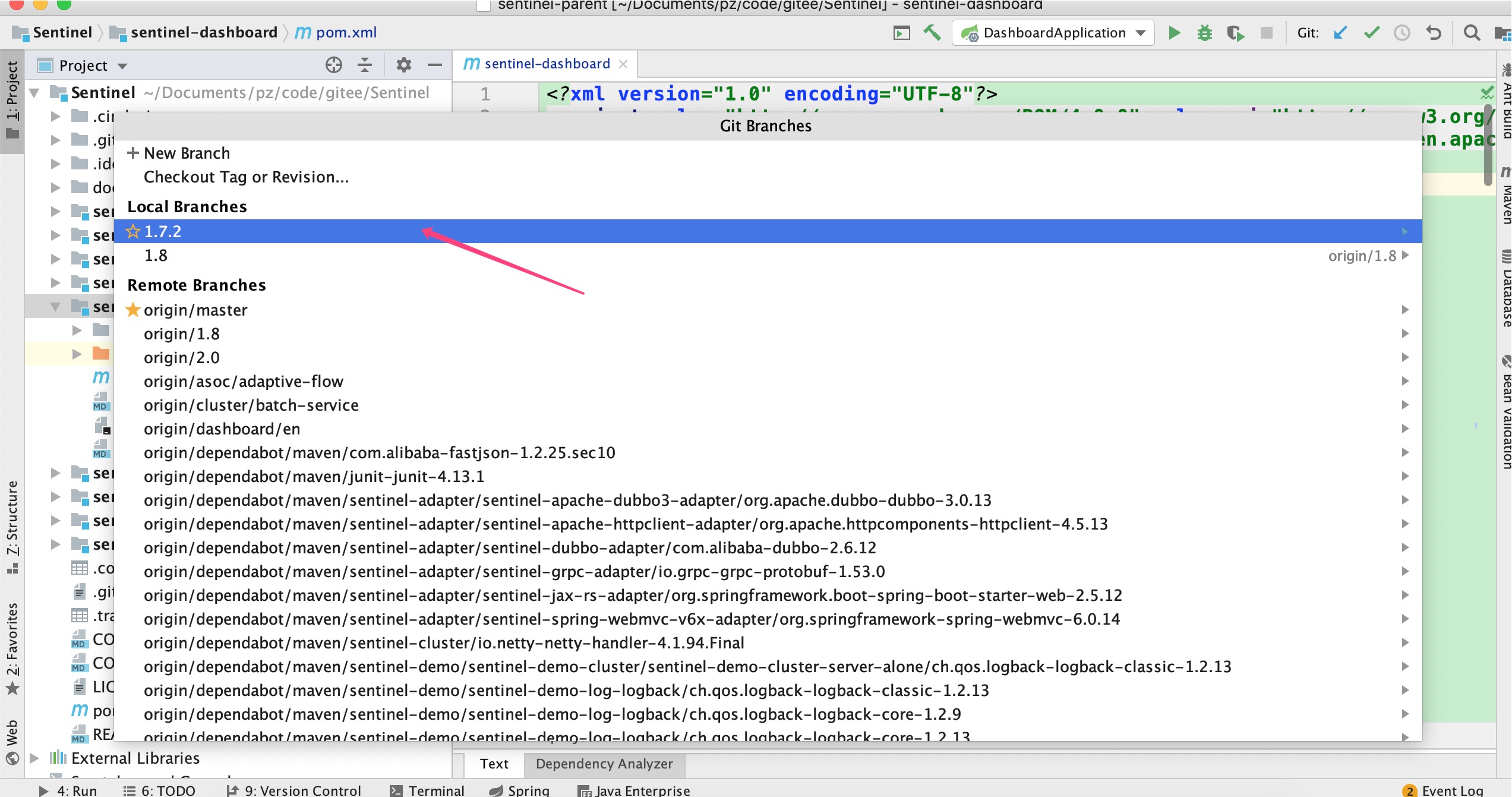Toggle favorite star on branch 1.7.2

133,231
